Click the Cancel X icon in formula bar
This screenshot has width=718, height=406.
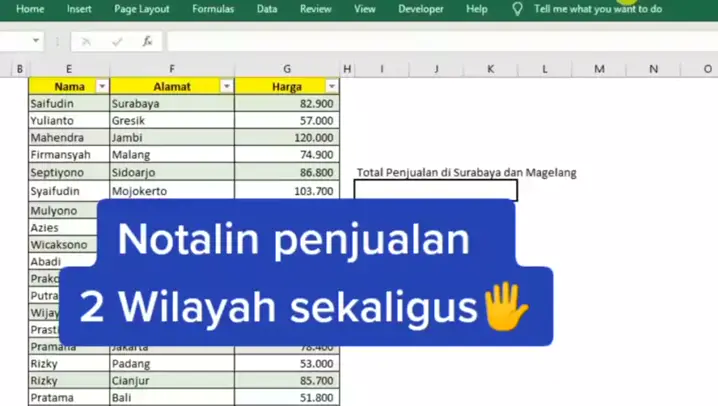86,41
